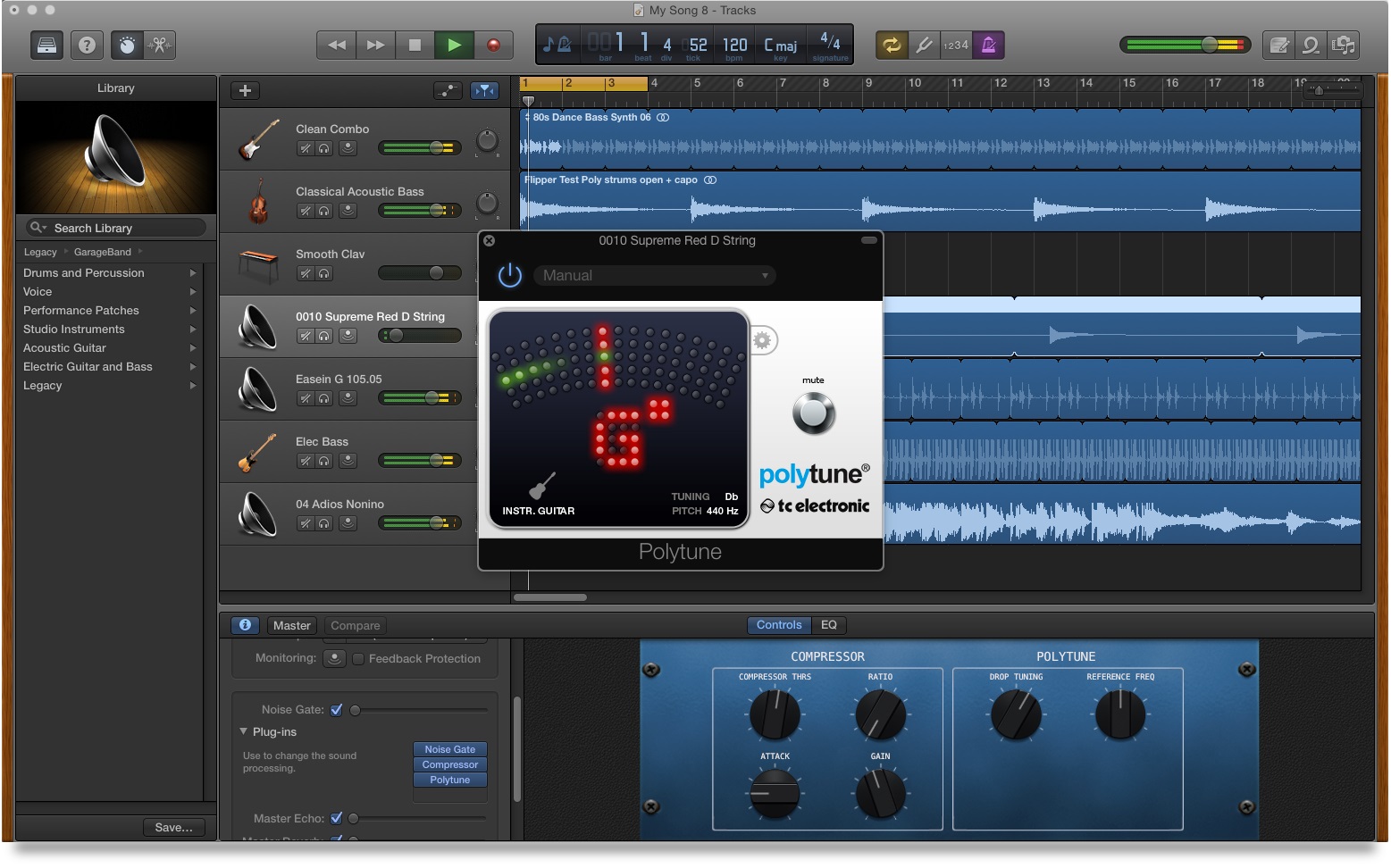Start recording with the red Record button
Image resolution: width=1391 pixels, height=868 pixels.
tap(493, 46)
